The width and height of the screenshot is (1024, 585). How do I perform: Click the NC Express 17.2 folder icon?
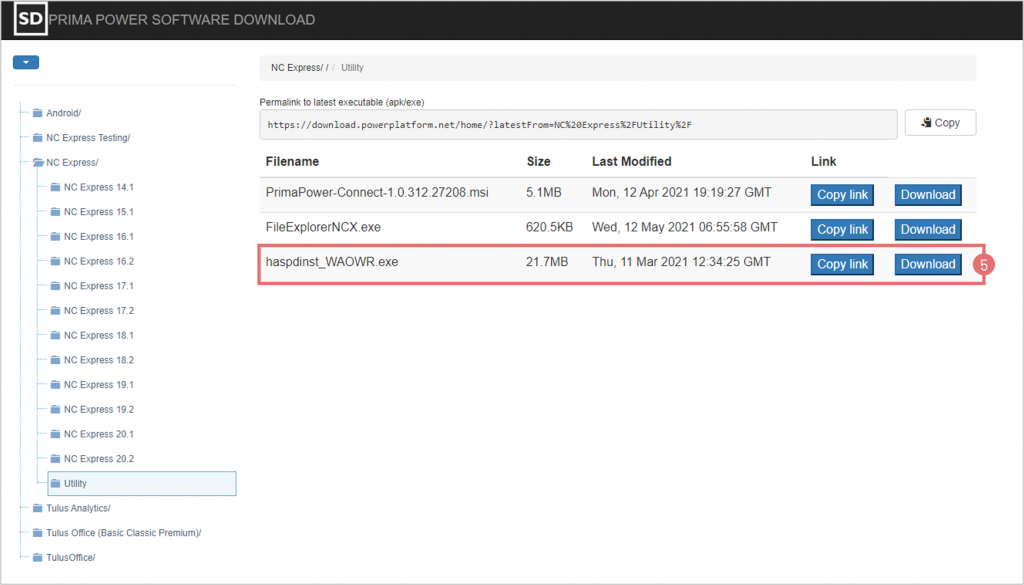tap(56, 311)
